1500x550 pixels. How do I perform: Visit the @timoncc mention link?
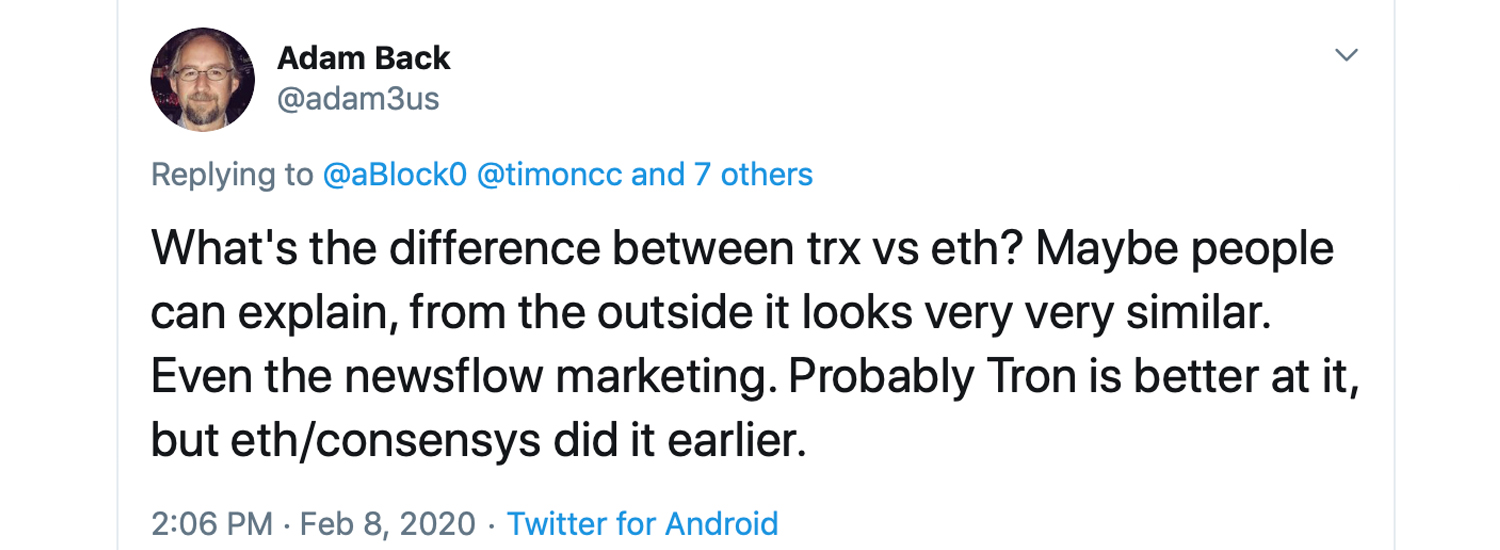coord(549,175)
